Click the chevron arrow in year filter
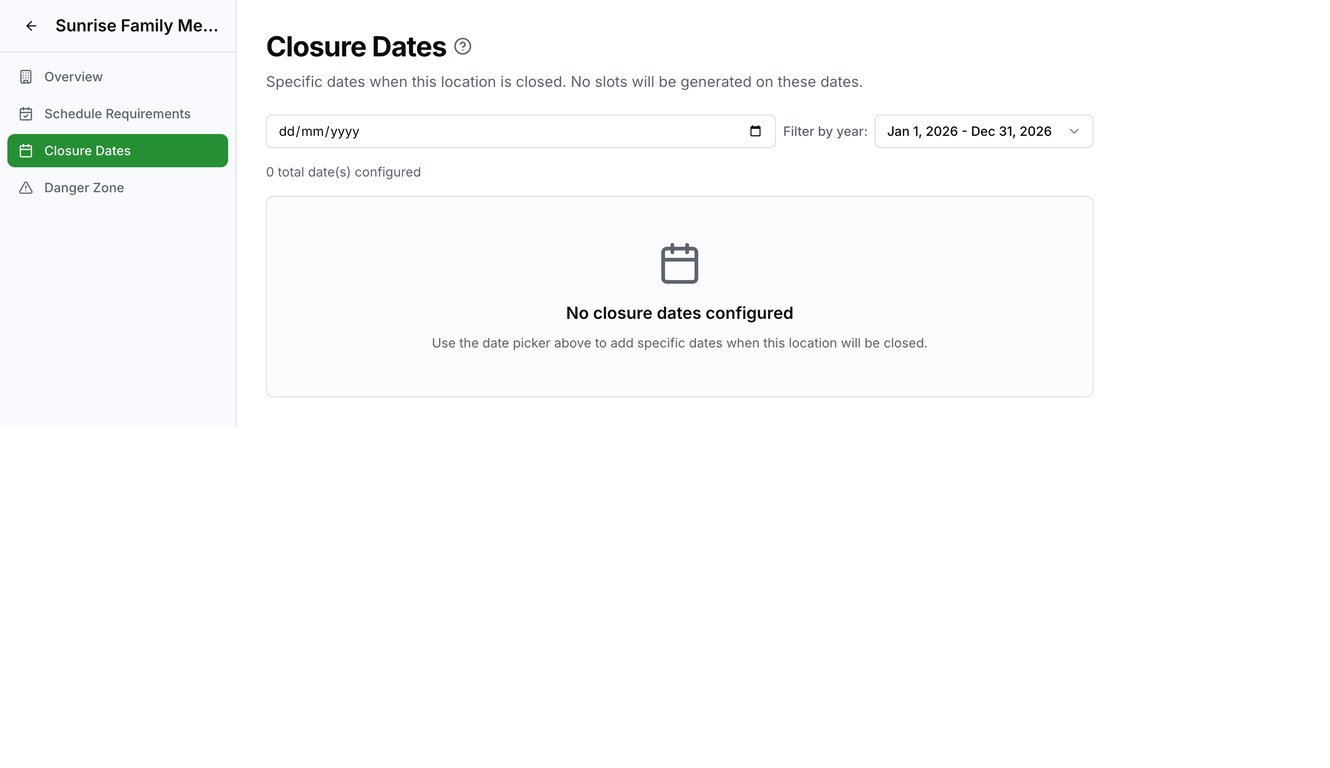Image resolution: width=1330 pixels, height=768 pixels. point(1074,131)
